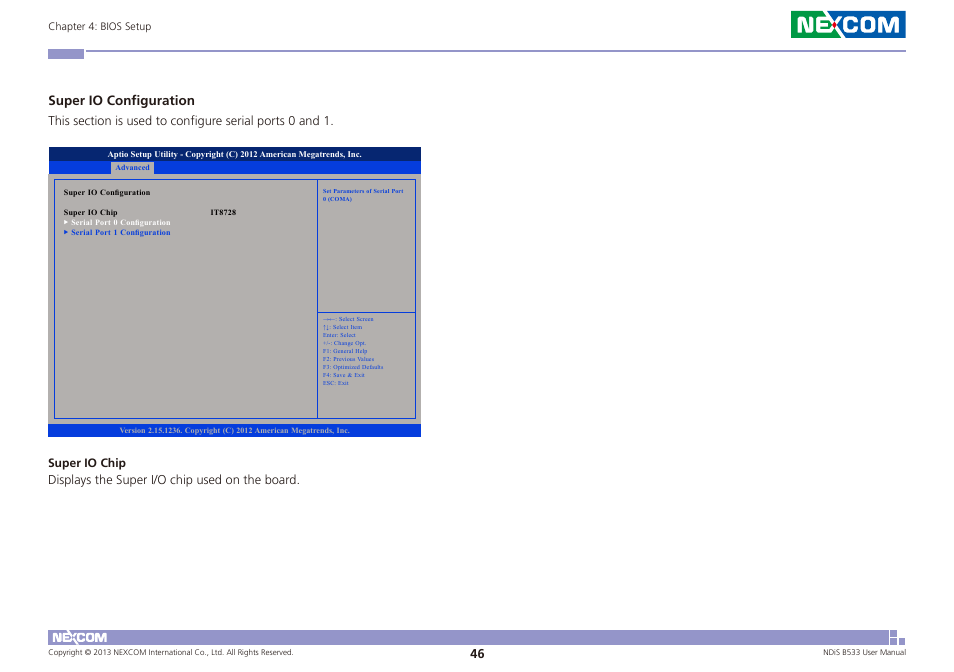This screenshot has width=954, height=672.
Task: Click the Super IO Configuration title inside BIOS
Action: click(106, 192)
